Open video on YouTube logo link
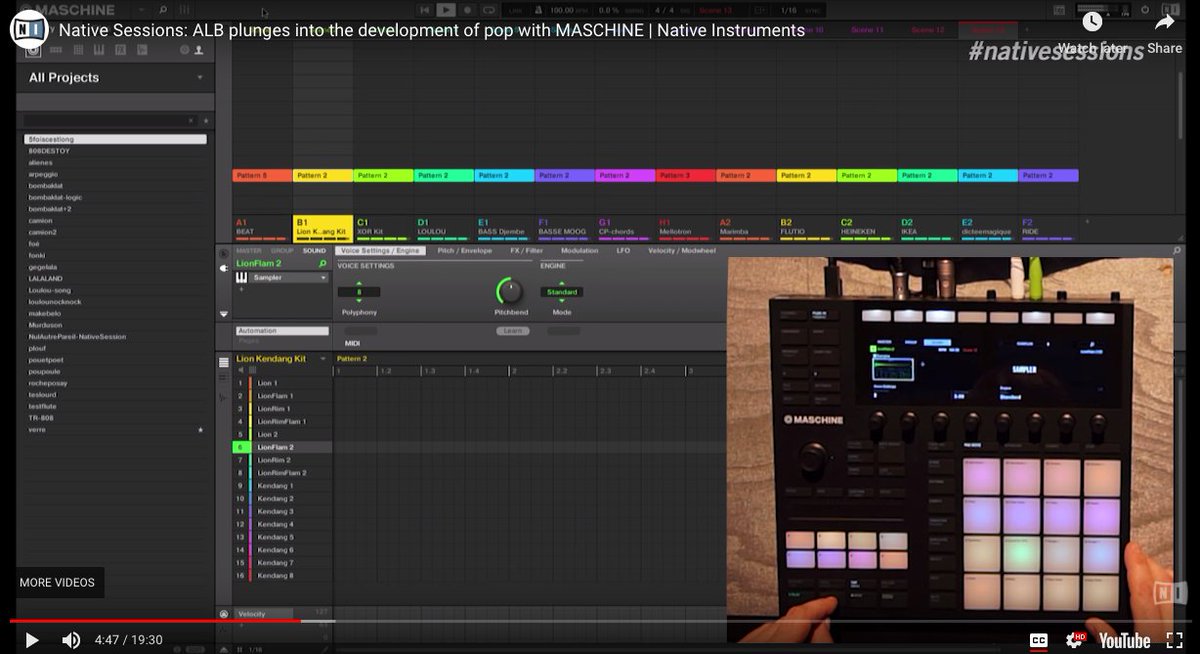 [1124, 640]
